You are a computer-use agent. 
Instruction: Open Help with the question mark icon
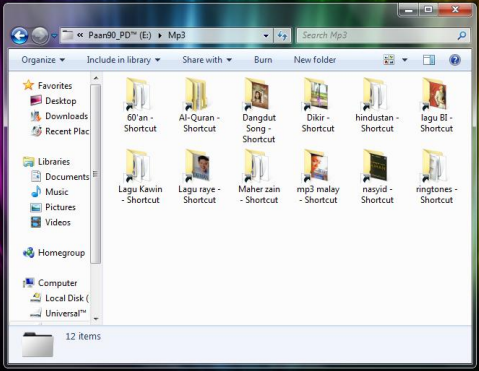point(455,60)
